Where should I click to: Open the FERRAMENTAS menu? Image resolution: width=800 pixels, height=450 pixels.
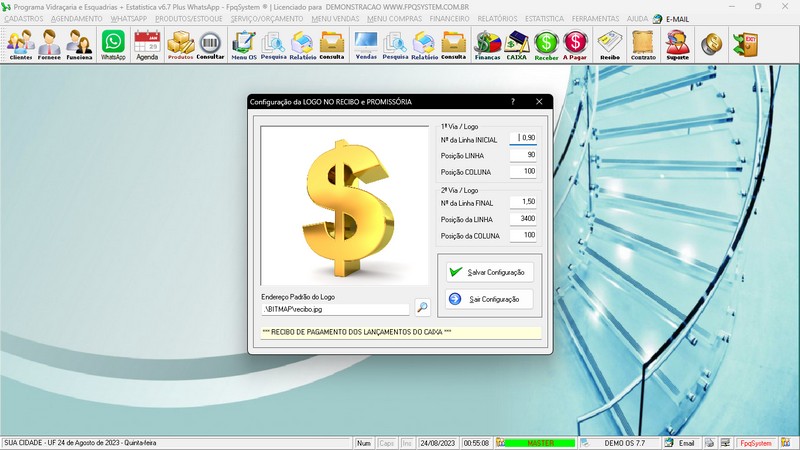pos(595,19)
